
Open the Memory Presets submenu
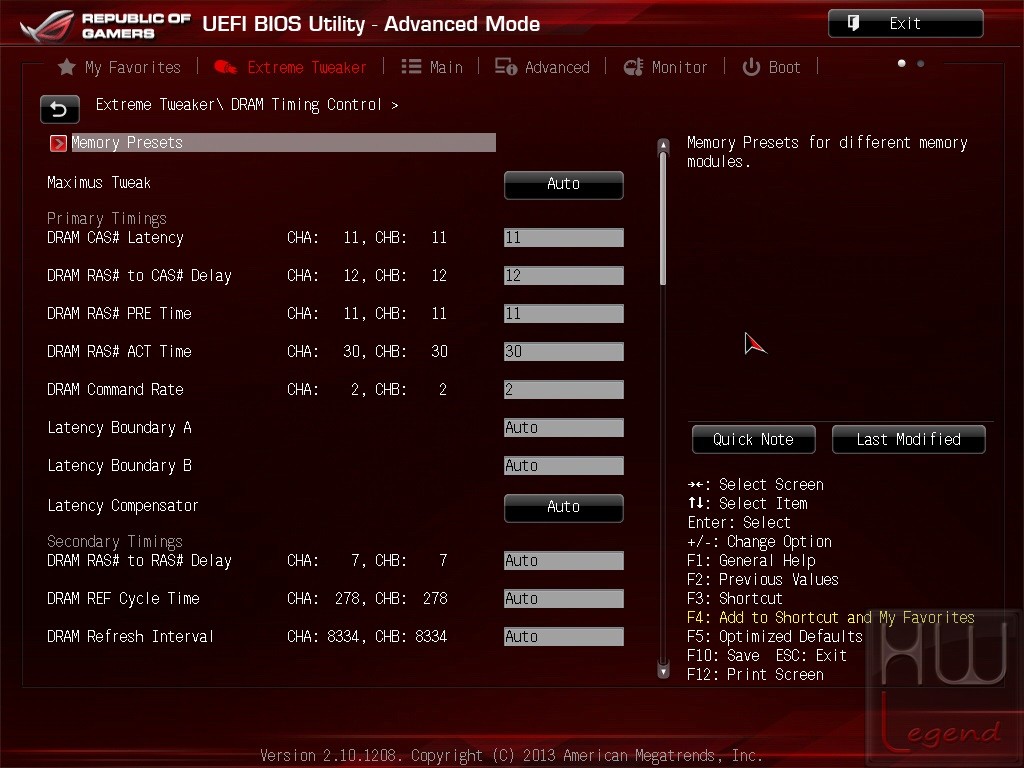pyautogui.click(x=272, y=143)
